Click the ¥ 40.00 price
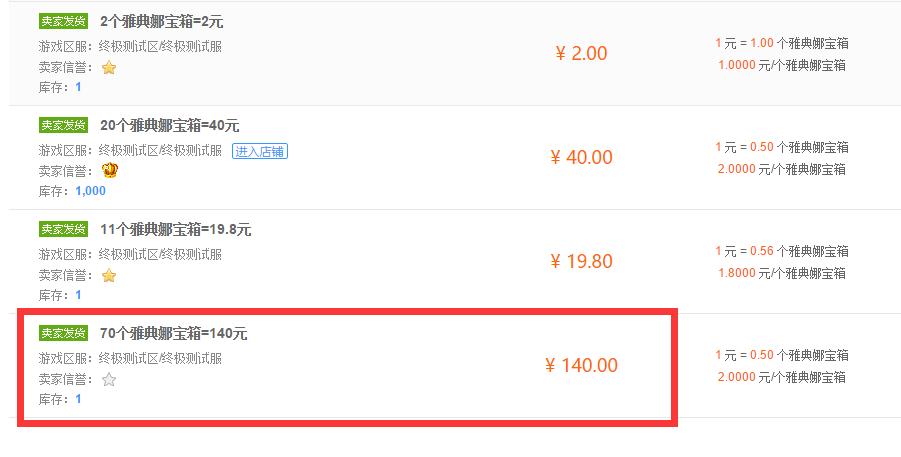901x457 pixels. pos(581,158)
